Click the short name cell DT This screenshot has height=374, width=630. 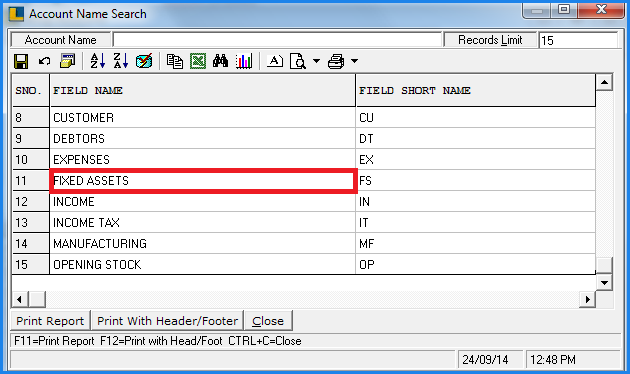click(475, 139)
